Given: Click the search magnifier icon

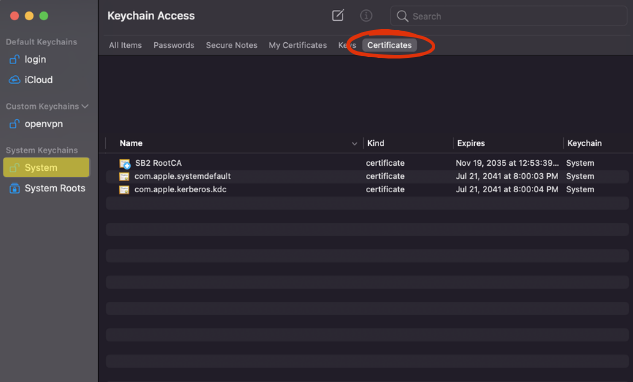Looking at the screenshot, I should [x=402, y=16].
